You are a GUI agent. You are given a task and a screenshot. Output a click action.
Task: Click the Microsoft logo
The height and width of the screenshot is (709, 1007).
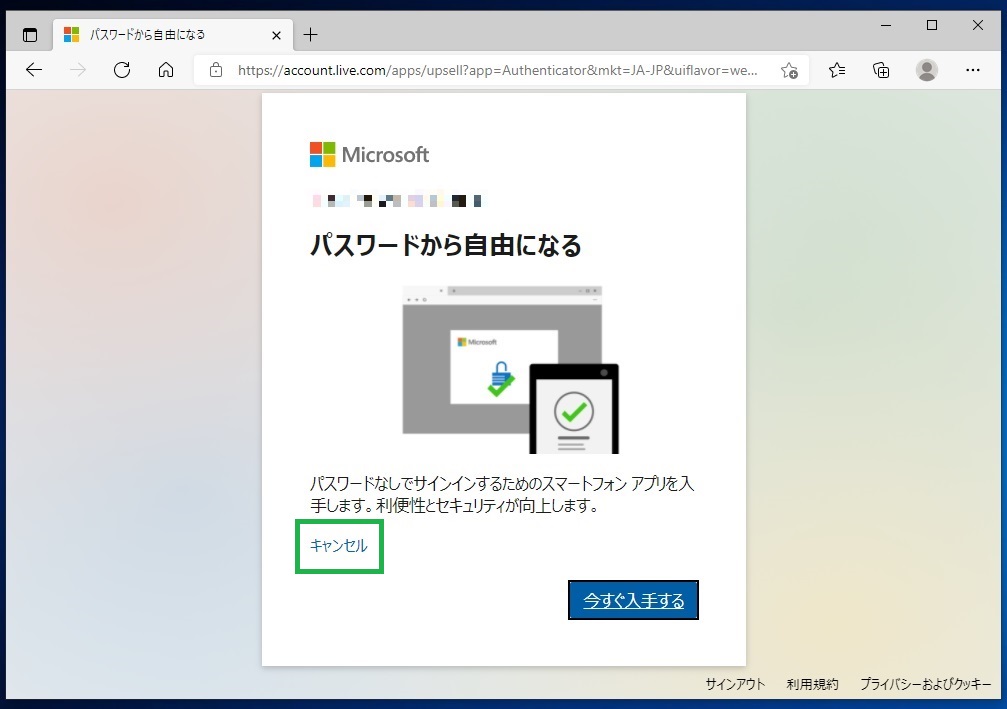tap(369, 155)
